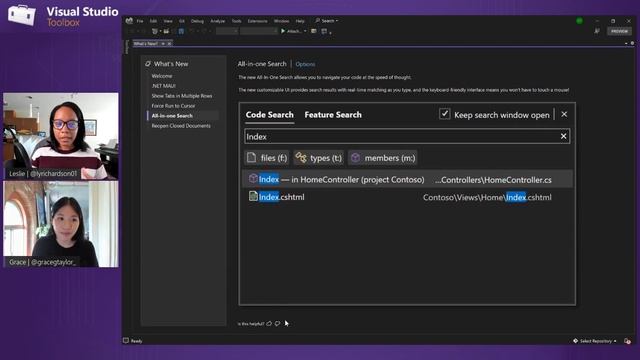Open the Window menu
Screen dimensions: 640x360
coord(282,21)
